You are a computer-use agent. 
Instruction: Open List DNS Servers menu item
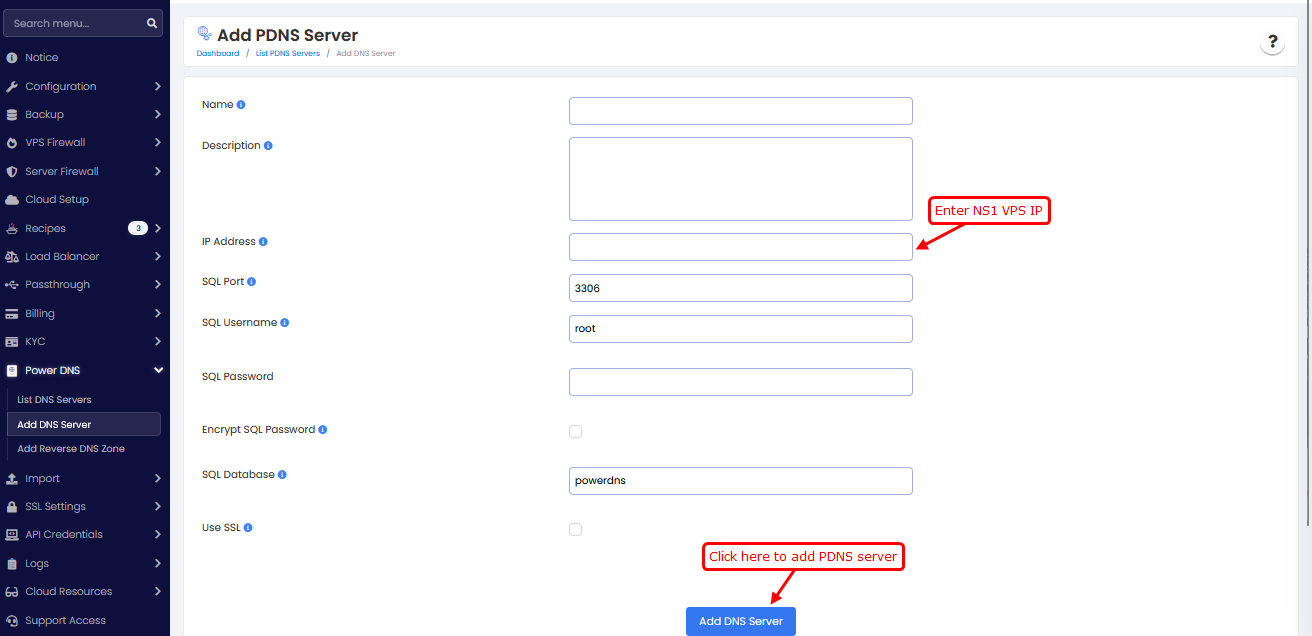54,400
